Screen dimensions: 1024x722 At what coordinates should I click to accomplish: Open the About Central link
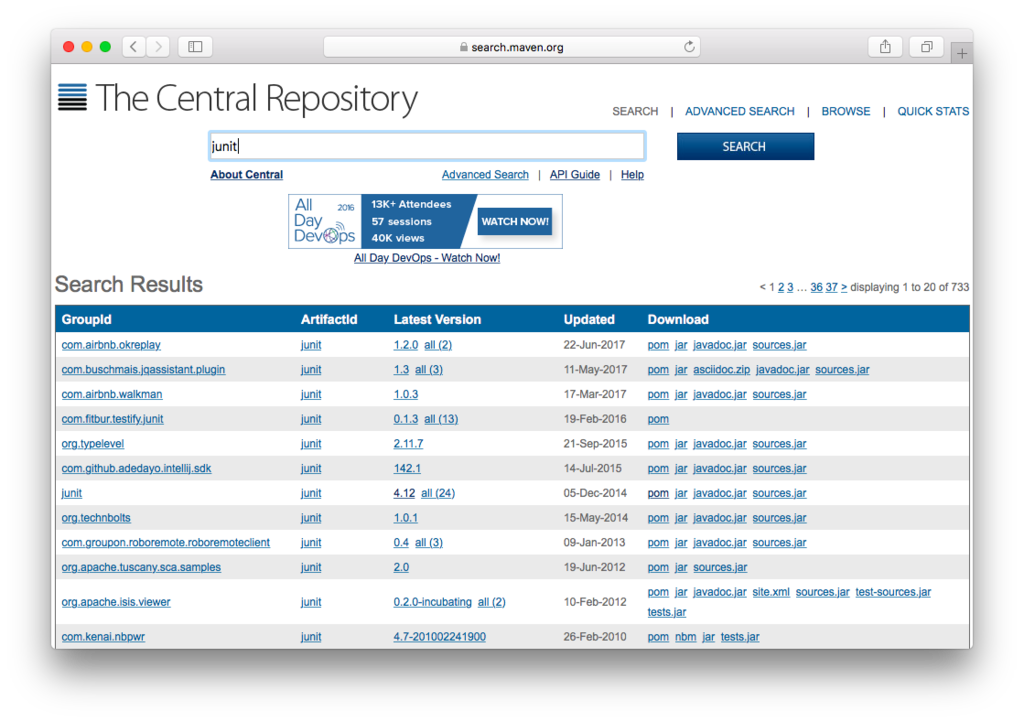click(246, 174)
